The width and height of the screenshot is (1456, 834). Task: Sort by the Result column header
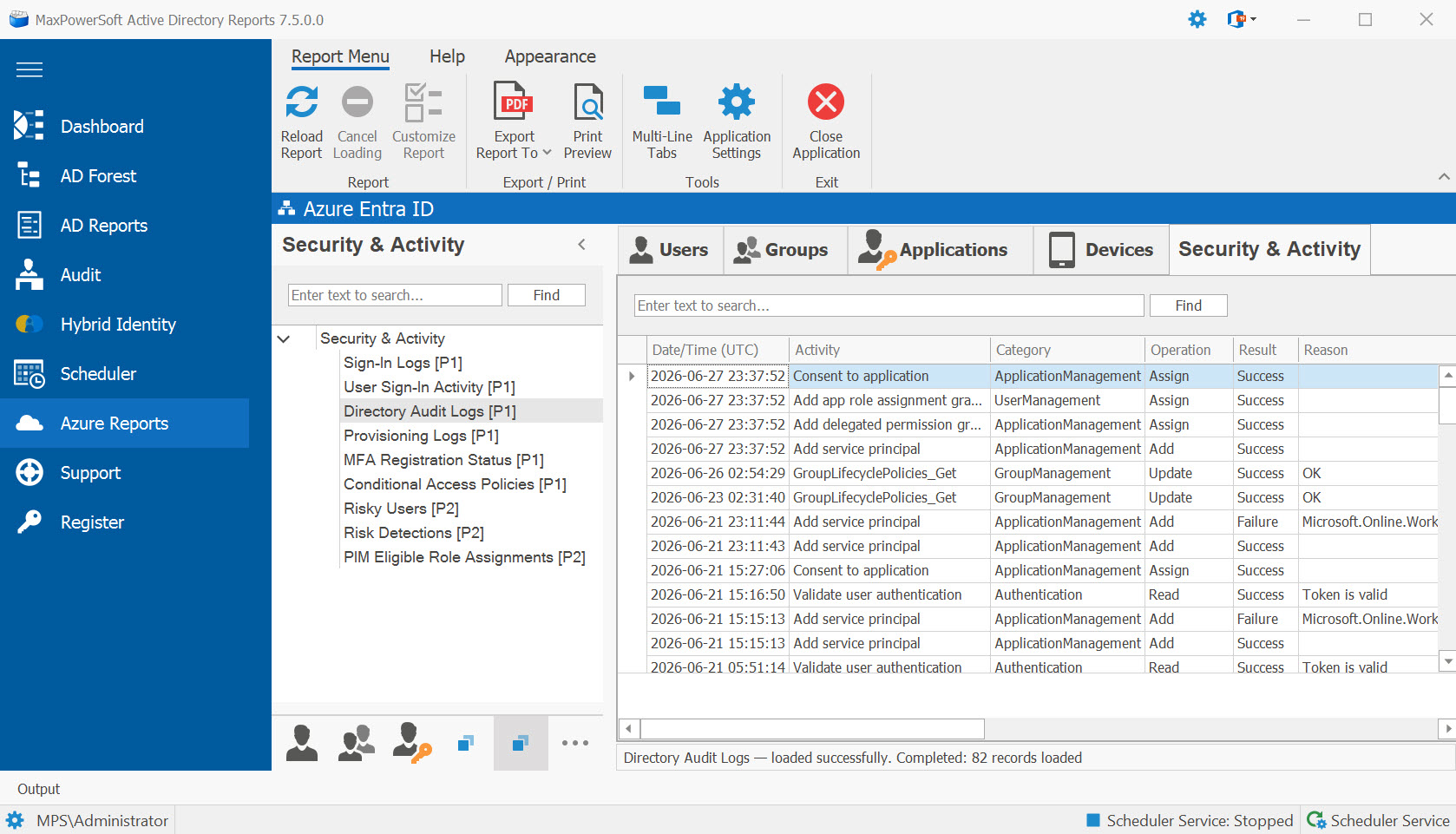(1265, 350)
